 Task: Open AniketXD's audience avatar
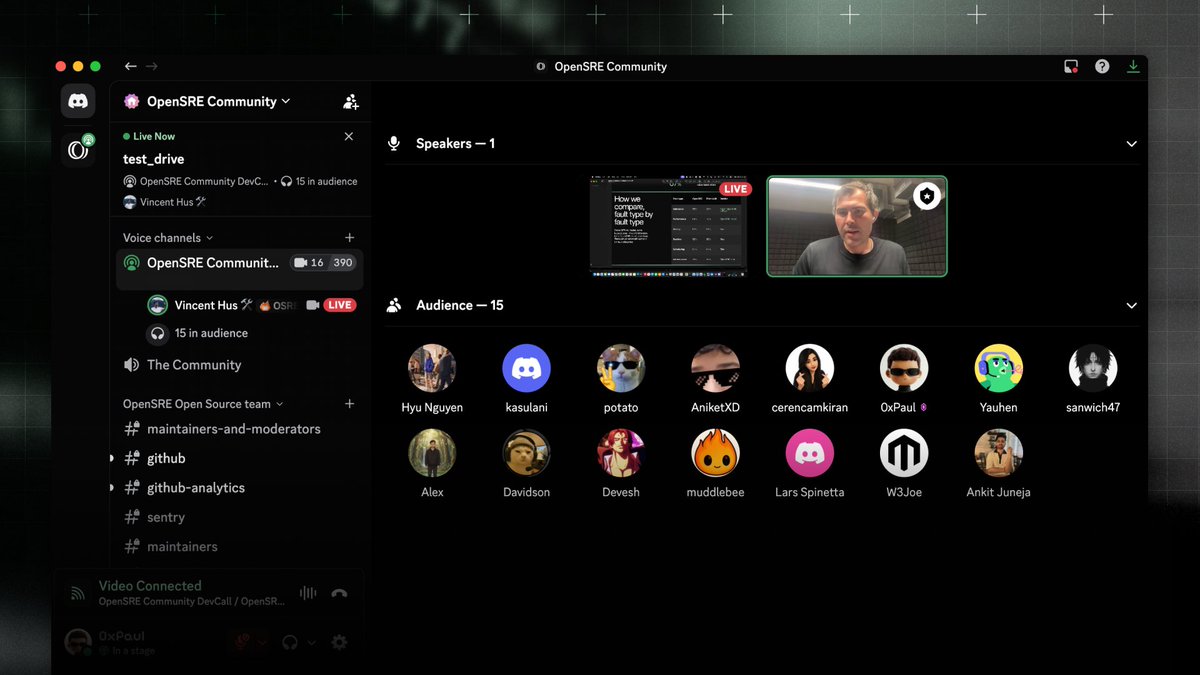tap(715, 368)
